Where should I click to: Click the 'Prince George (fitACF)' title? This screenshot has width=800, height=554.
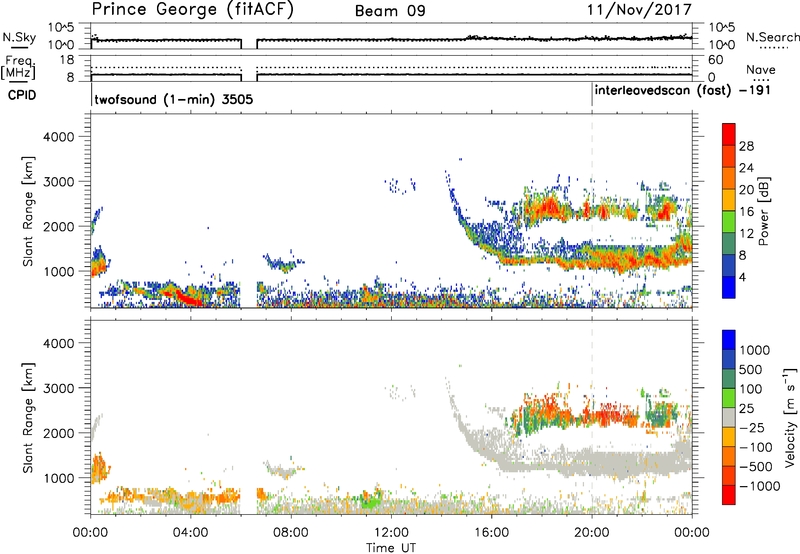point(192,9)
